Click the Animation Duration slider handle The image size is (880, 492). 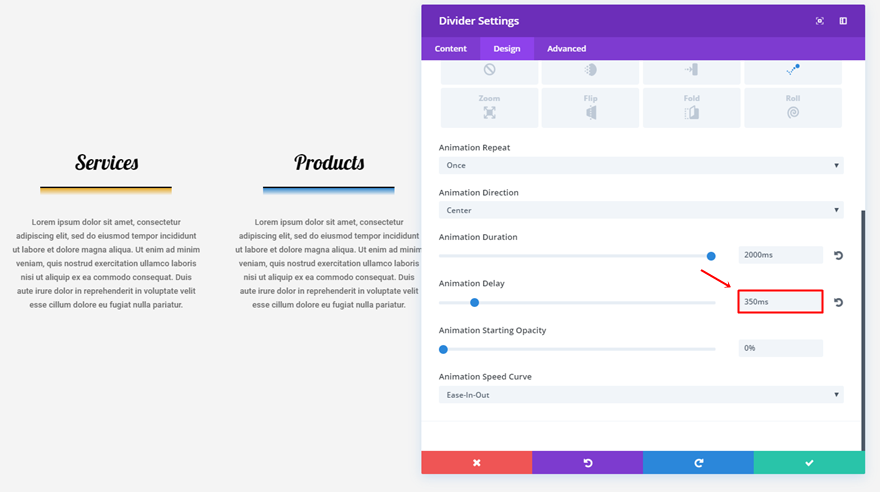pos(711,256)
